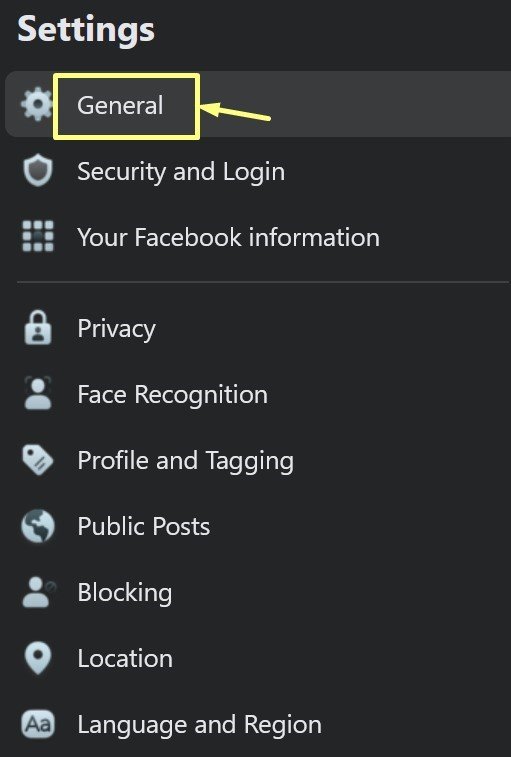Select the Aa Language and Region icon
Screen dimensions: 511x757
pos(38,724)
